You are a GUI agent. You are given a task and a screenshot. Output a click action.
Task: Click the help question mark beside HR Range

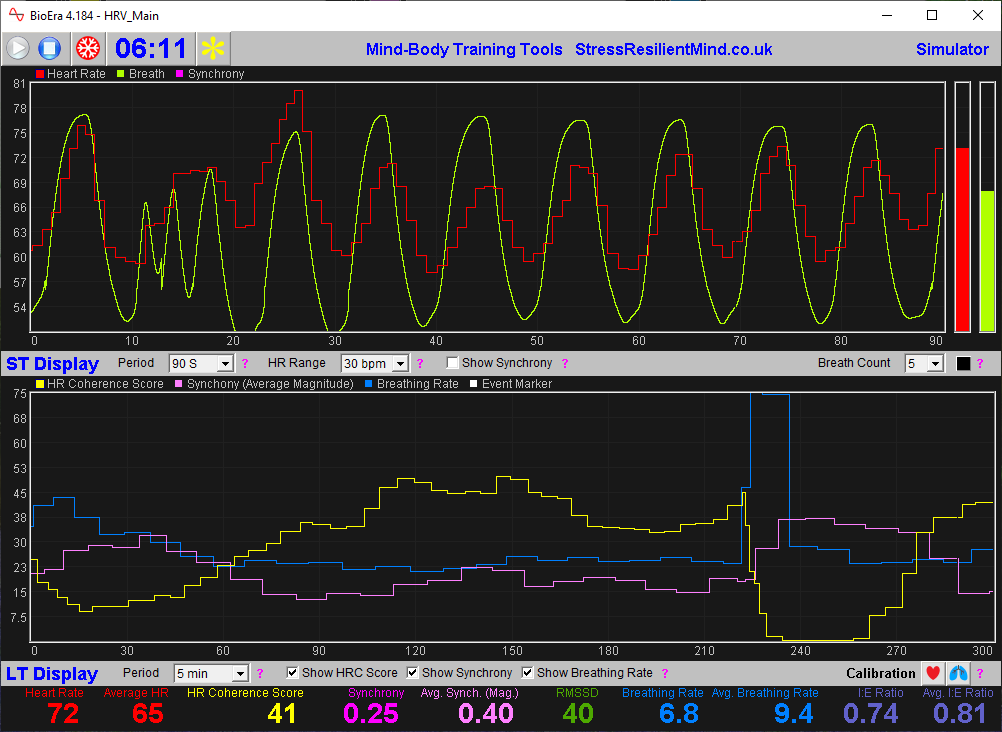(x=420, y=363)
